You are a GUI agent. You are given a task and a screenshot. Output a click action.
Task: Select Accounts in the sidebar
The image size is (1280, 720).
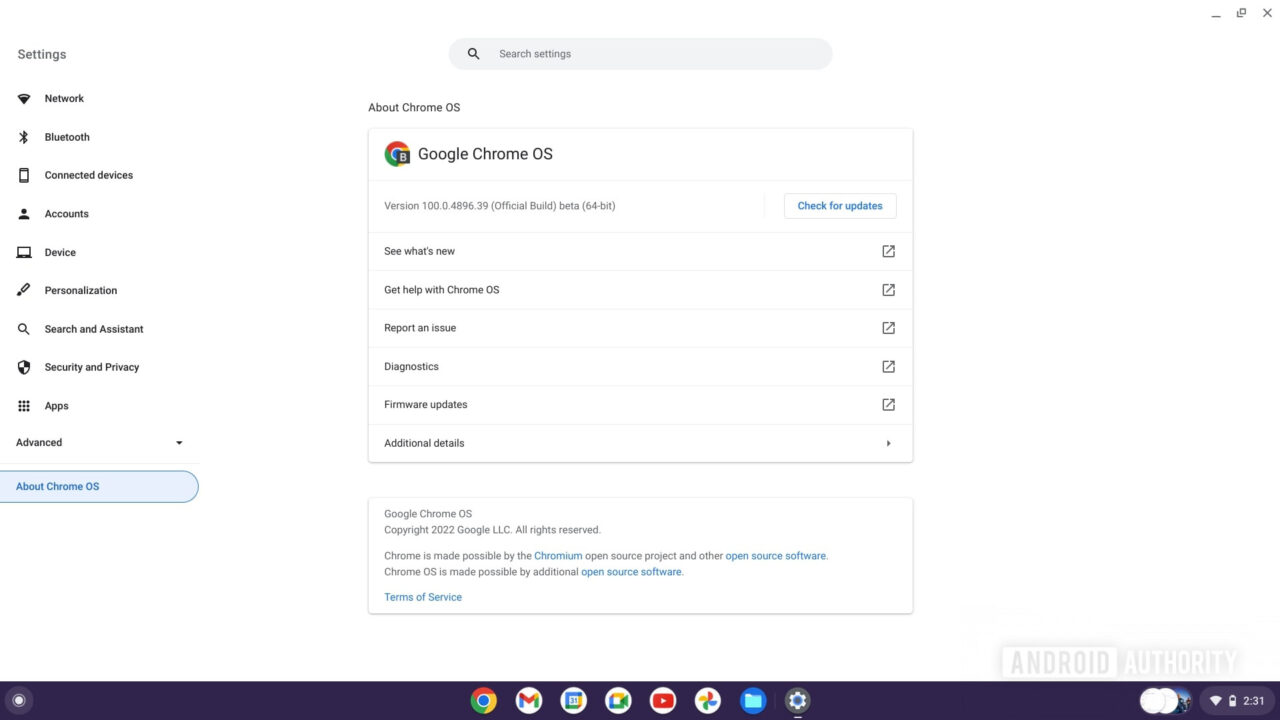66,213
